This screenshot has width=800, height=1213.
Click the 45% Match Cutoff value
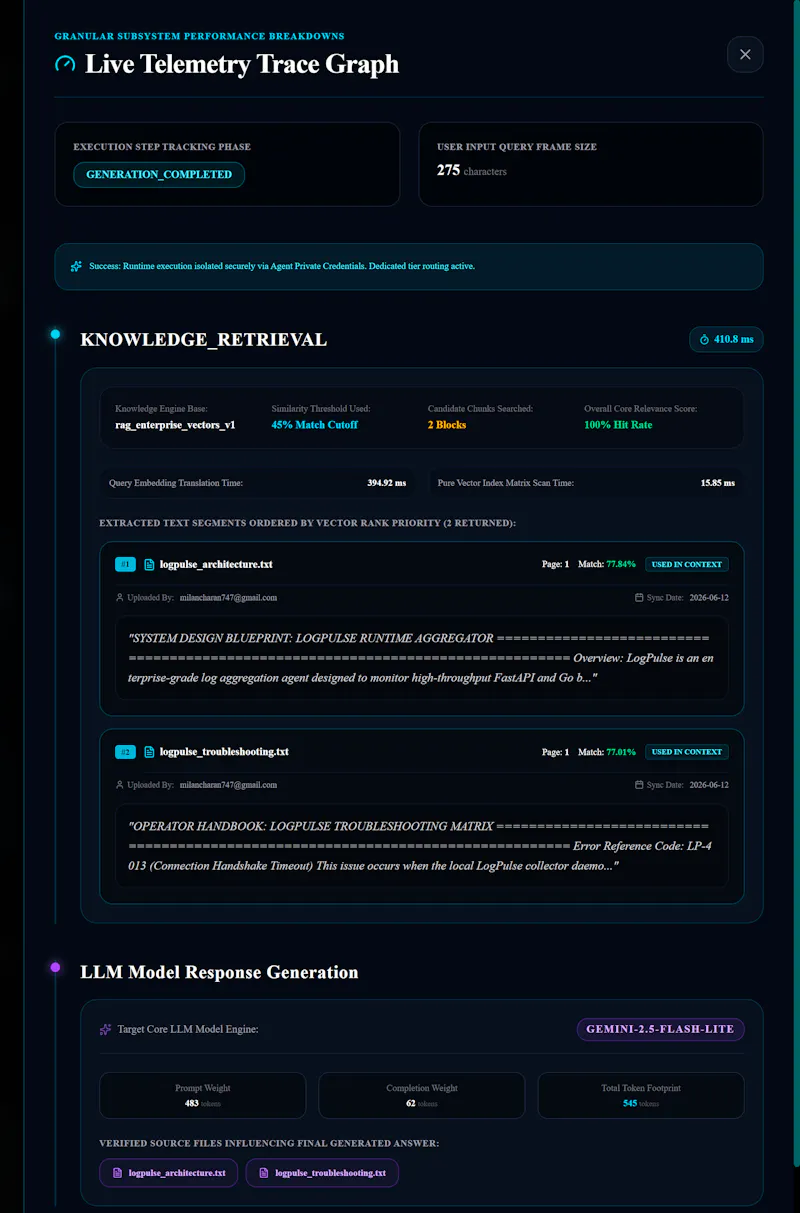[314, 425]
